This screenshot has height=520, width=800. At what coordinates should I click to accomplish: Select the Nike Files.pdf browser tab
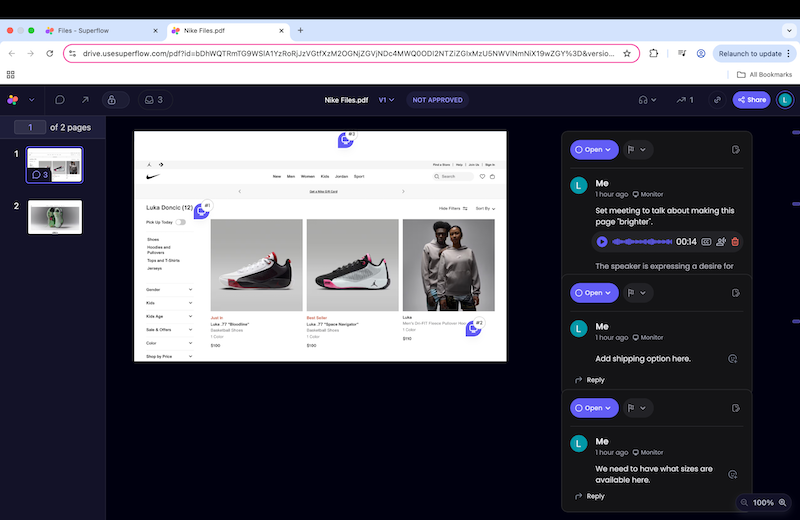[x=228, y=31]
